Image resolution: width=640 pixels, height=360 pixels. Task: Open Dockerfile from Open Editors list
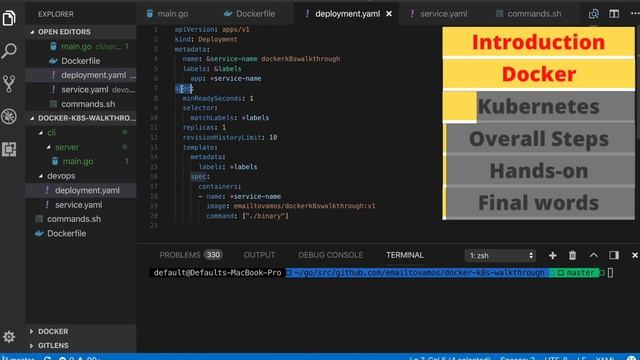pos(81,61)
